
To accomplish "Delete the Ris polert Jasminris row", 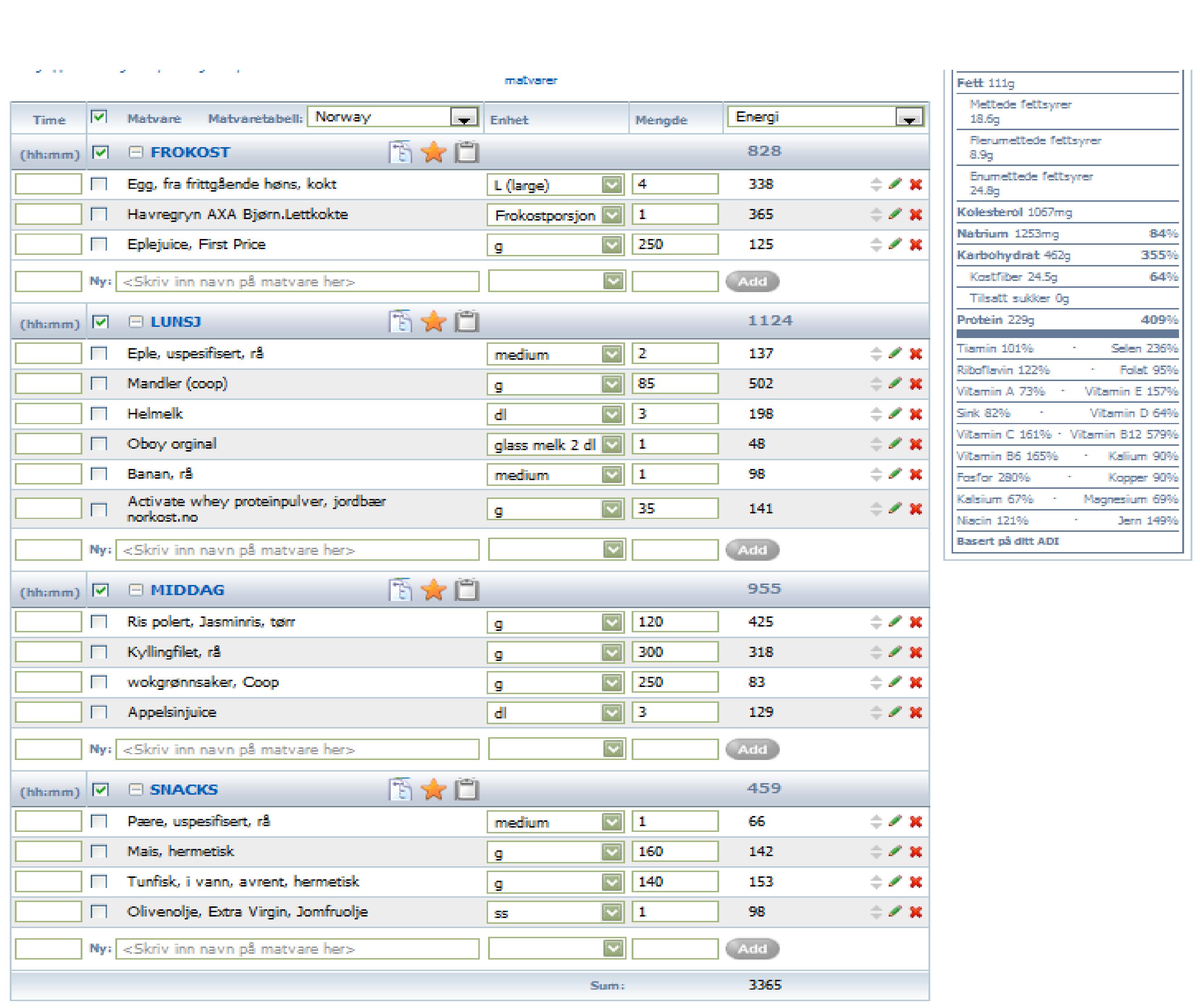I will click(916, 622).
